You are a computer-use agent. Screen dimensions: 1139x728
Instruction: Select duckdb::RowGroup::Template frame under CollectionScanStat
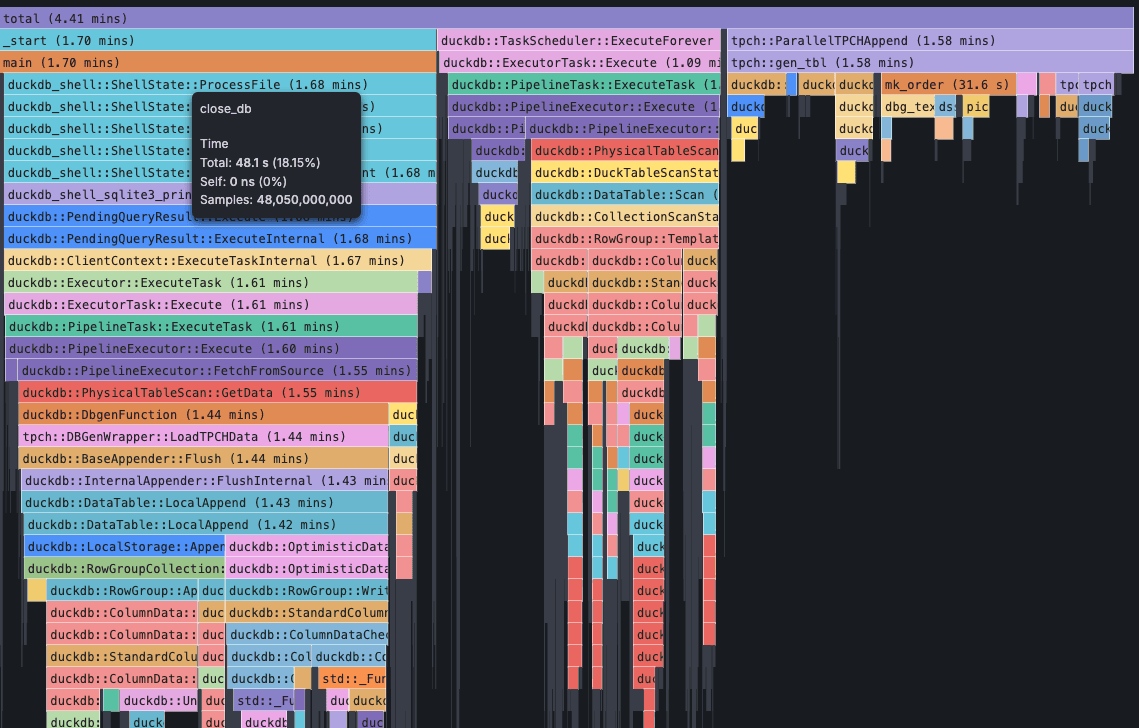pyautogui.click(x=620, y=238)
